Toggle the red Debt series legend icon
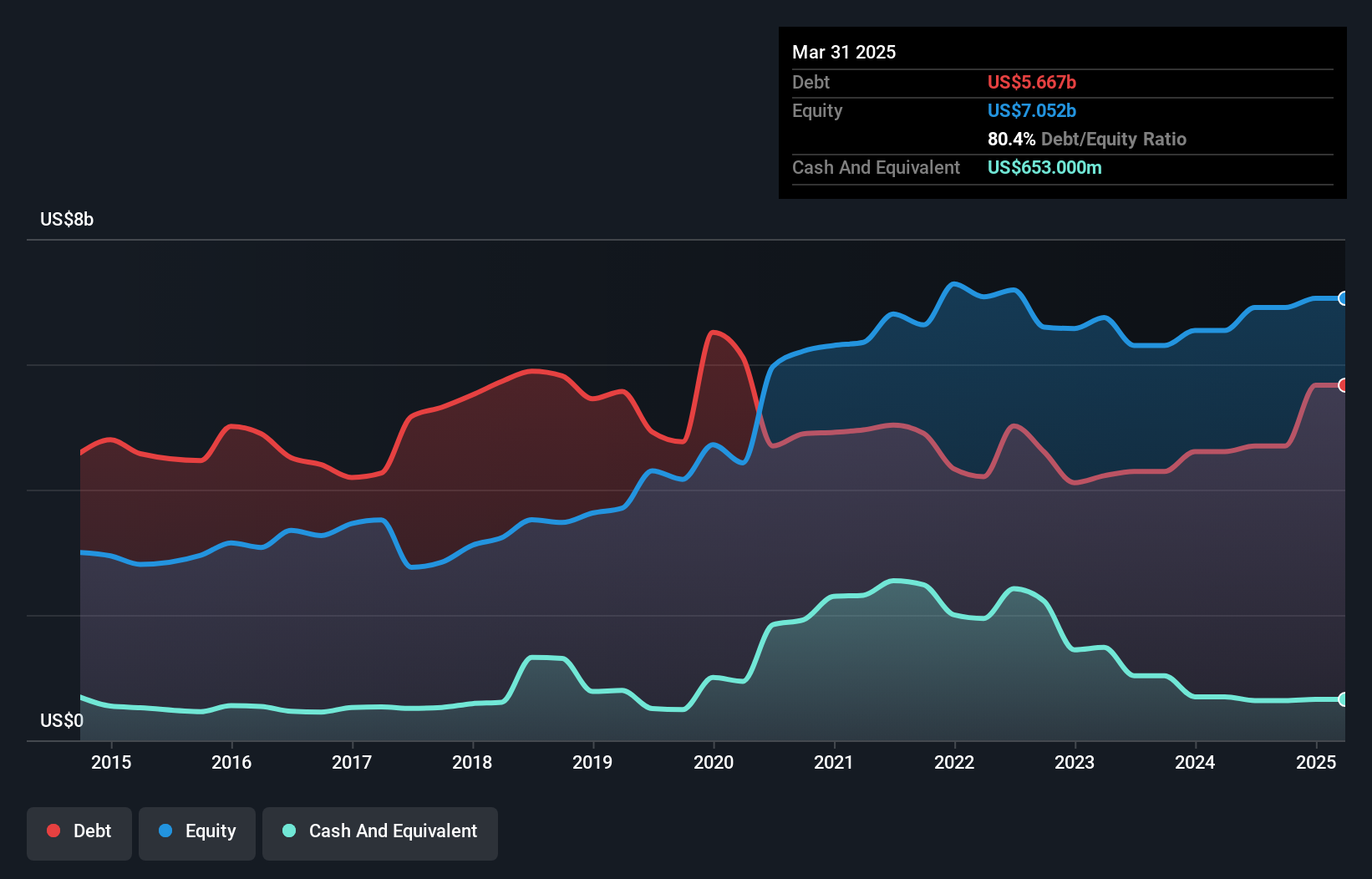1372x879 pixels. pyautogui.click(x=52, y=831)
